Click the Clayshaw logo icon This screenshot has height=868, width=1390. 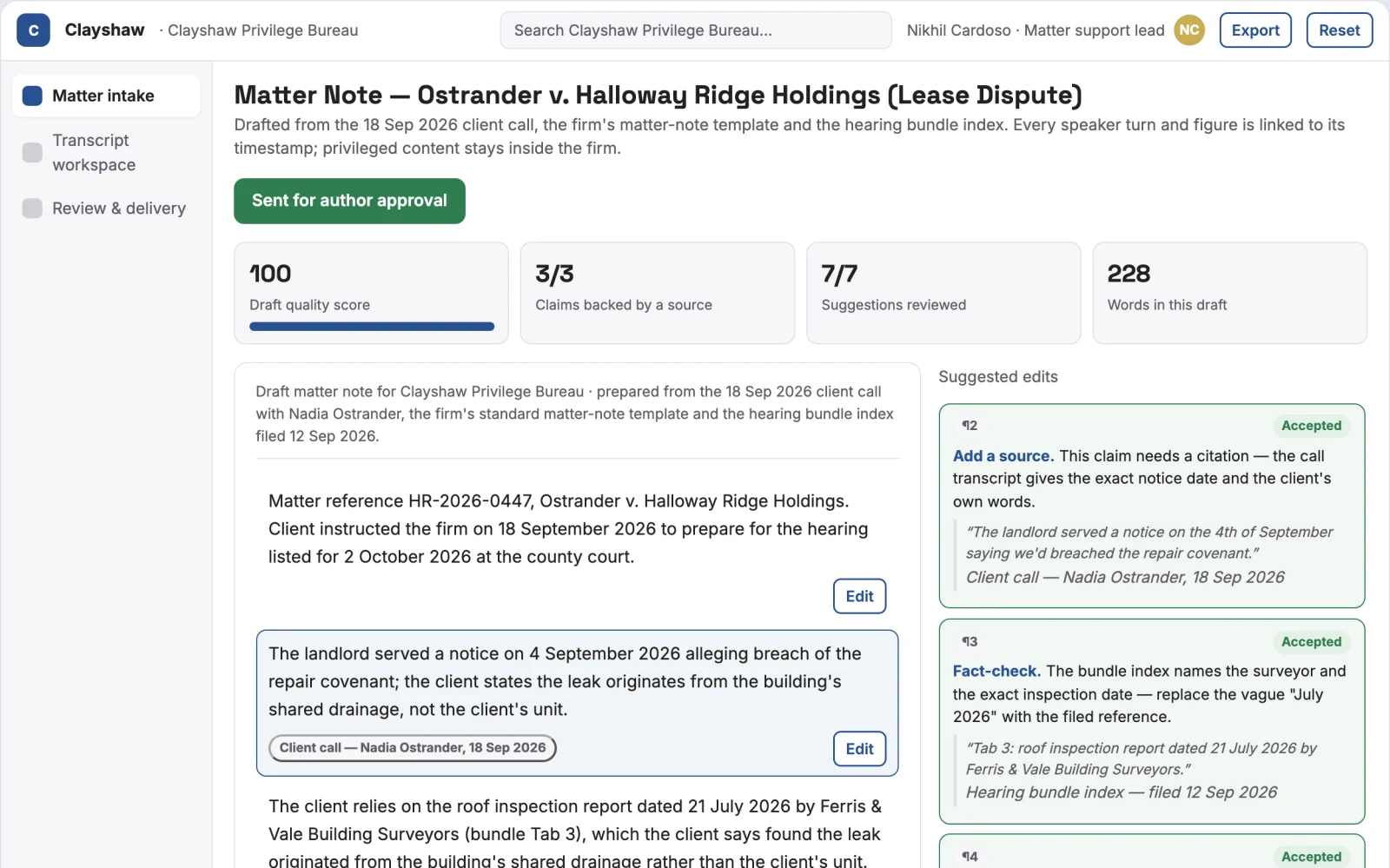point(33,30)
